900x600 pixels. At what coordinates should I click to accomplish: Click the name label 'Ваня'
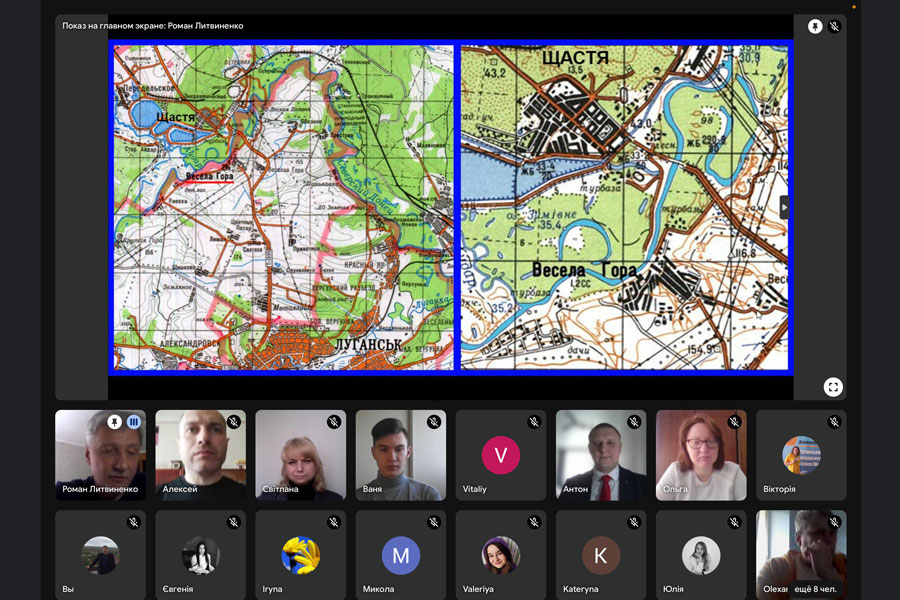pyautogui.click(x=372, y=489)
